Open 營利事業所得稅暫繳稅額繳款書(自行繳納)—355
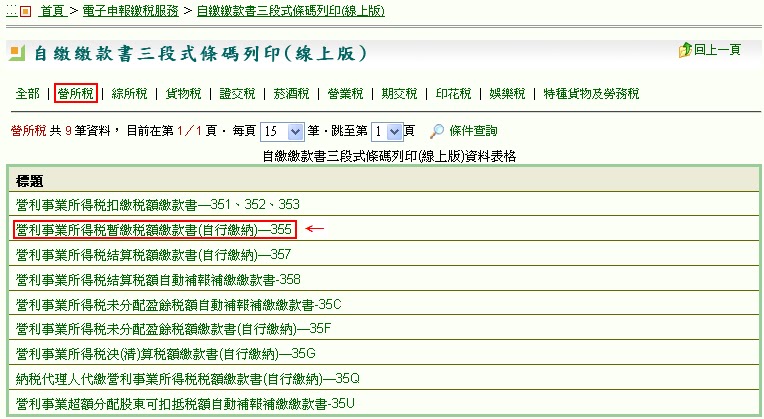This screenshot has height=419, width=764. tap(154, 229)
